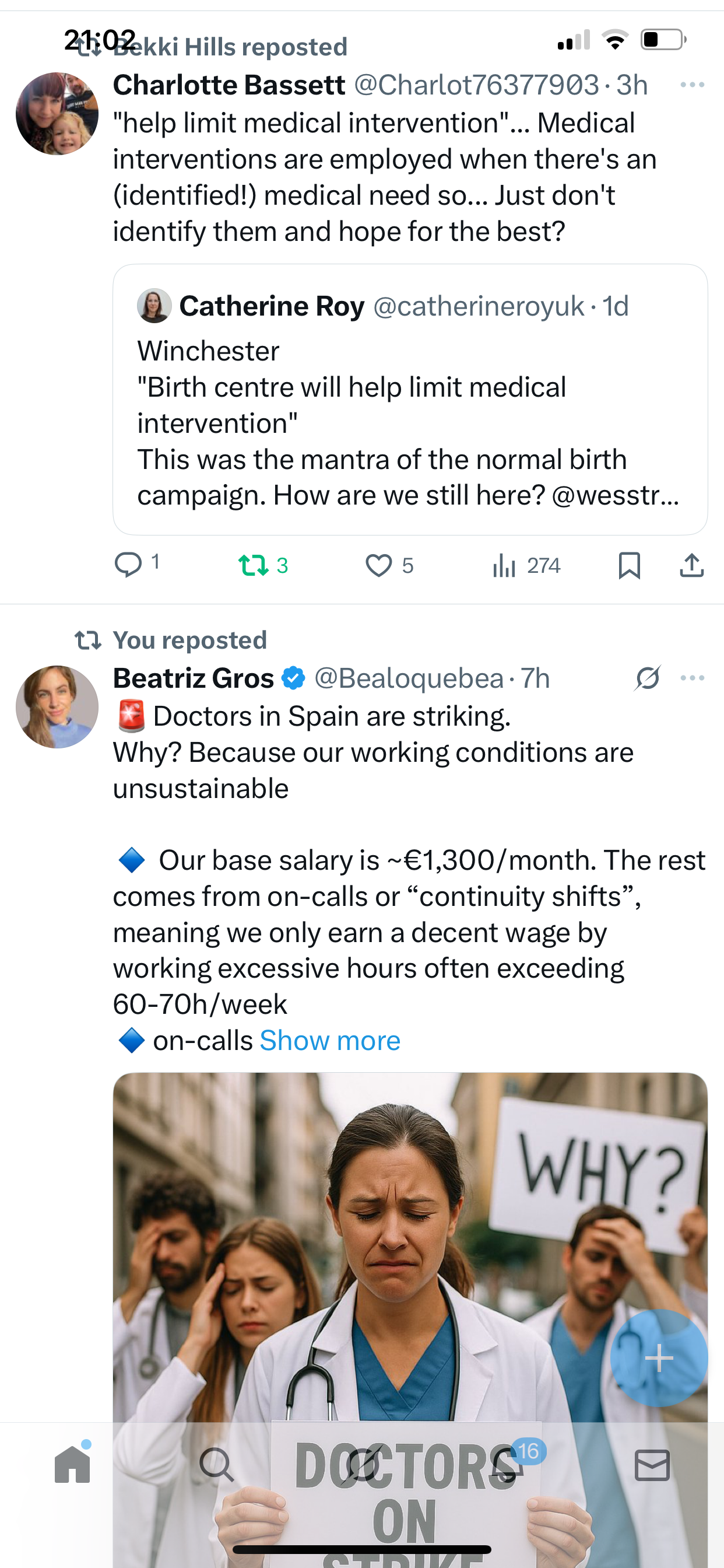
Task: Like Charlotte Bassett's post
Action: pyautogui.click(x=378, y=565)
